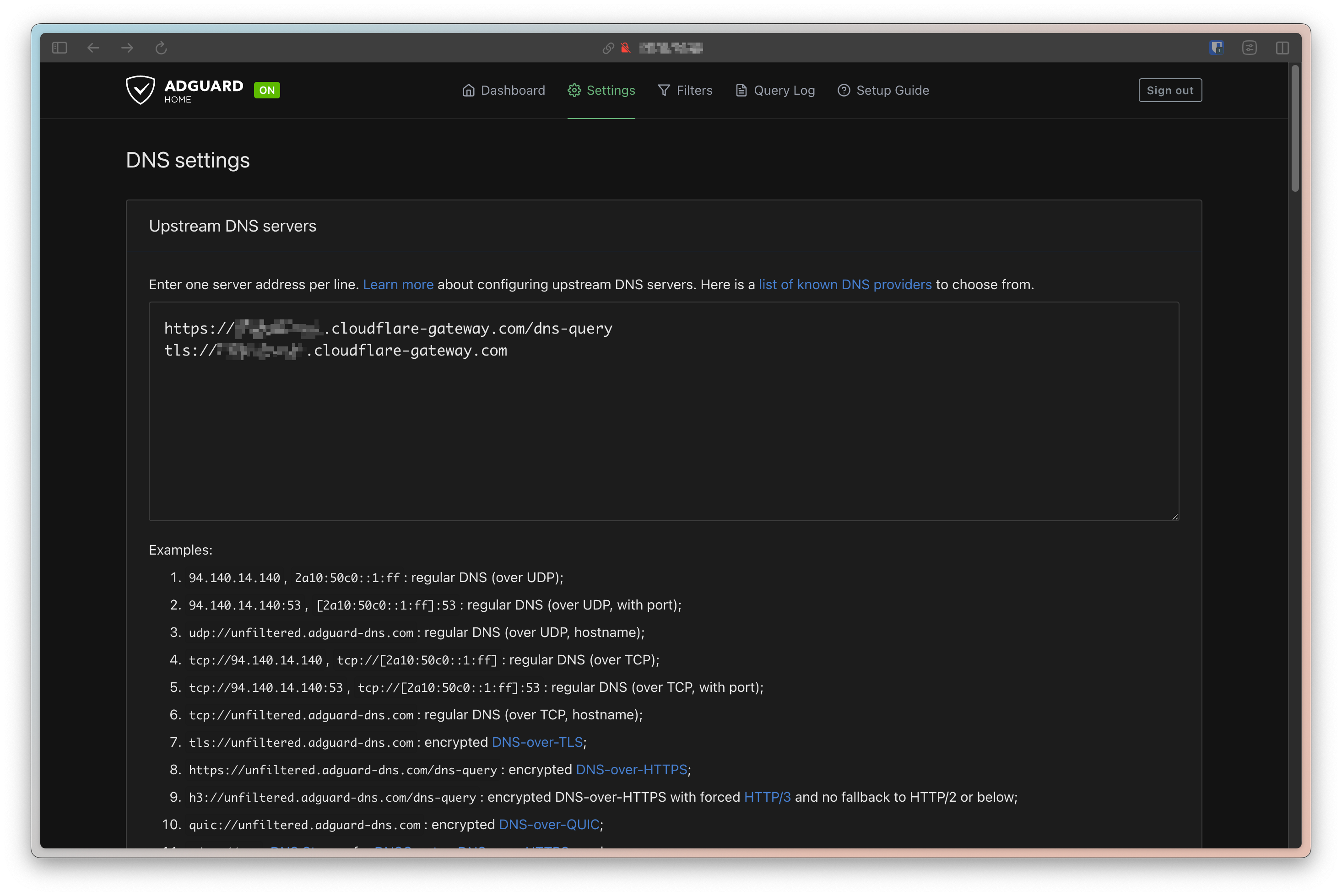
Task: Toggle the split view icon
Action: click(x=1282, y=48)
